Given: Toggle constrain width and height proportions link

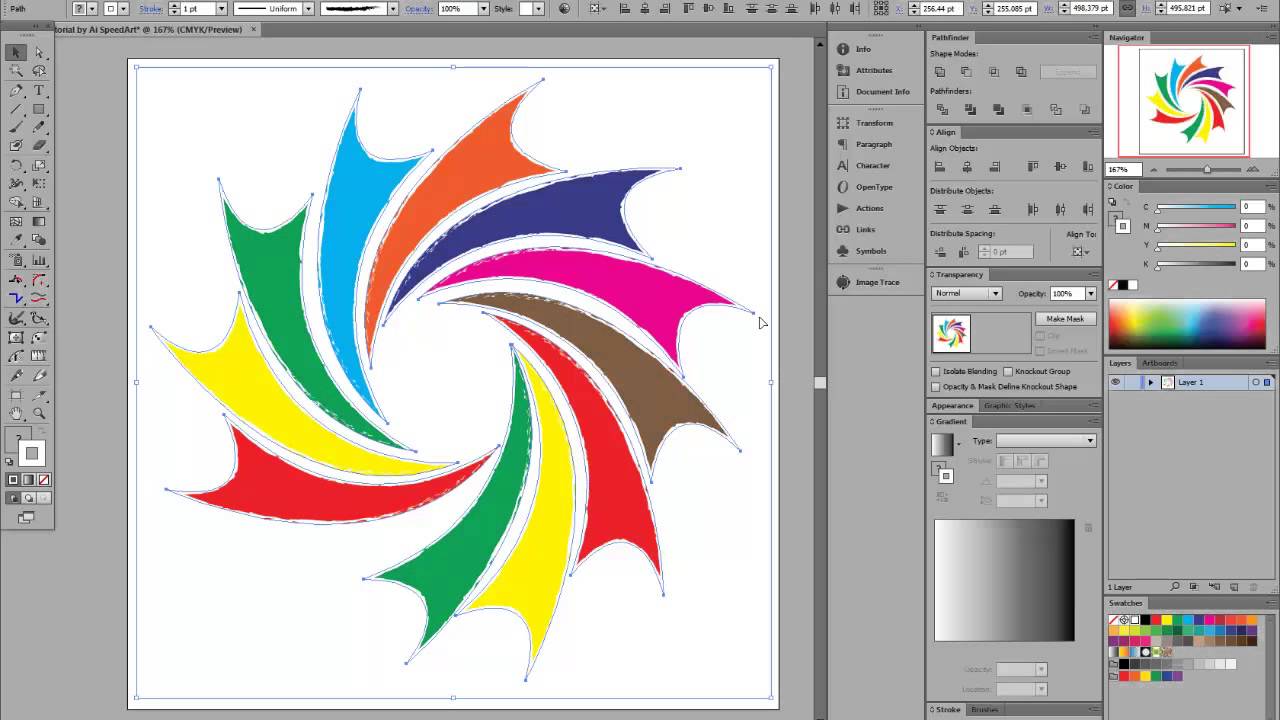Looking at the screenshot, I should [x=1128, y=8].
